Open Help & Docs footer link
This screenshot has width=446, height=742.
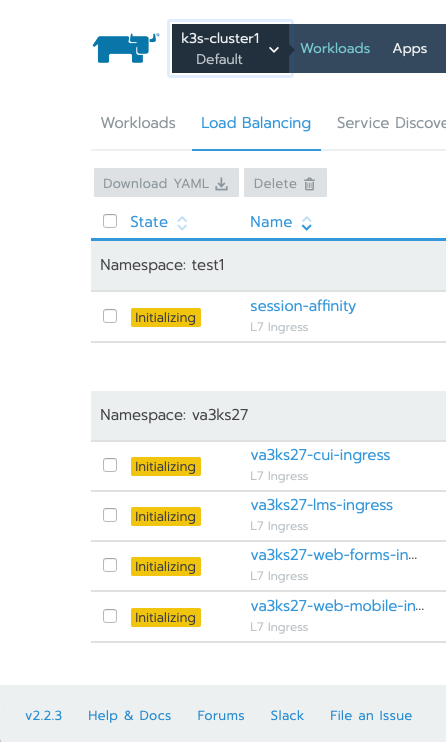[x=129, y=716]
